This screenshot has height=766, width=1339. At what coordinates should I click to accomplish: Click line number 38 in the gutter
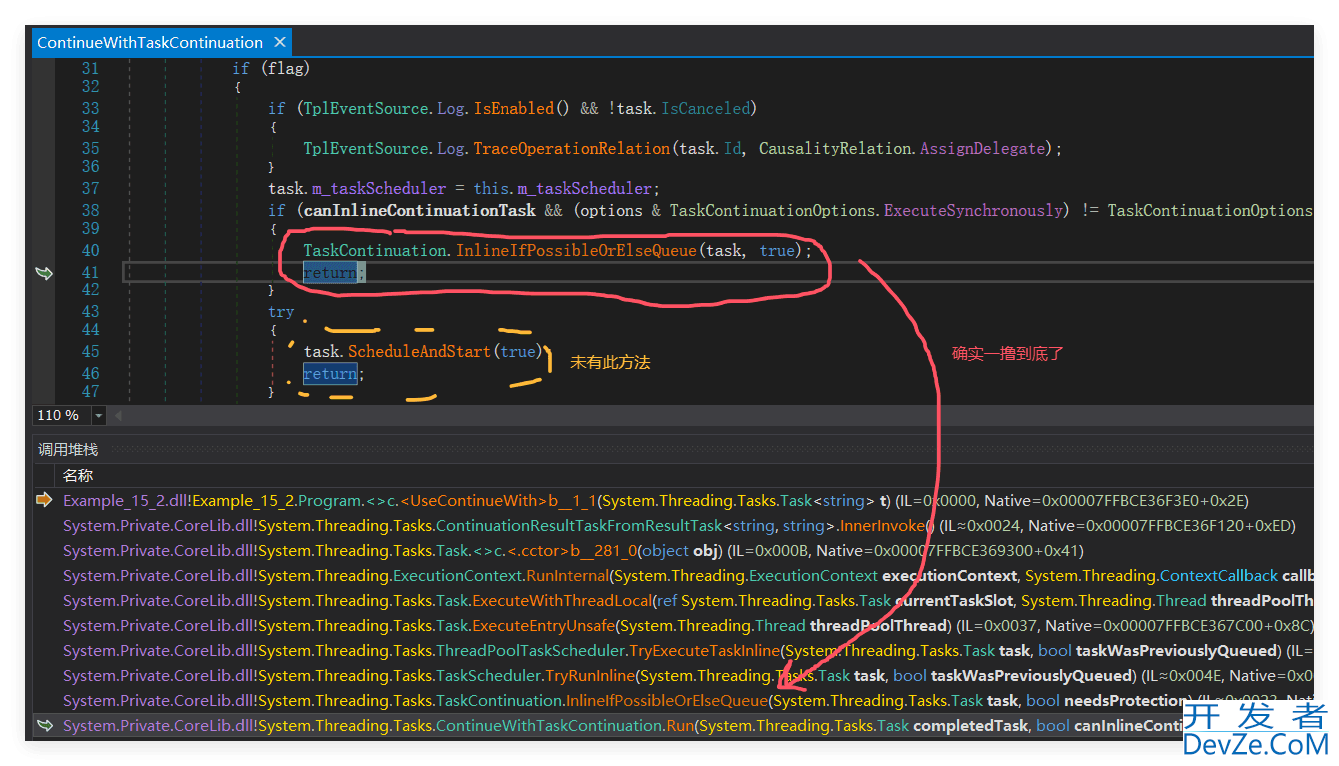pos(90,210)
